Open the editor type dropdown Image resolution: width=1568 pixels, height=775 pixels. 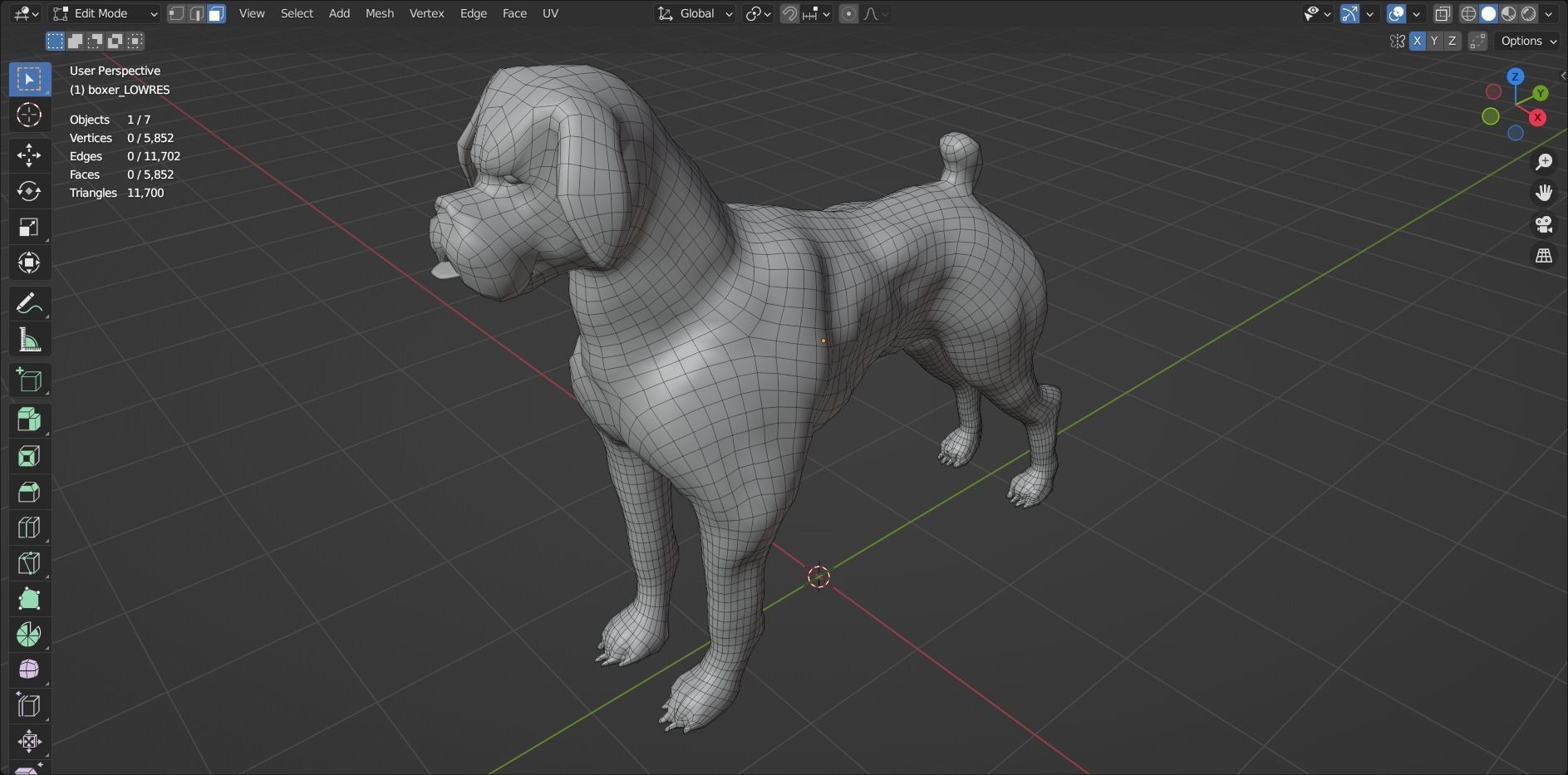pyautogui.click(x=27, y=13)
